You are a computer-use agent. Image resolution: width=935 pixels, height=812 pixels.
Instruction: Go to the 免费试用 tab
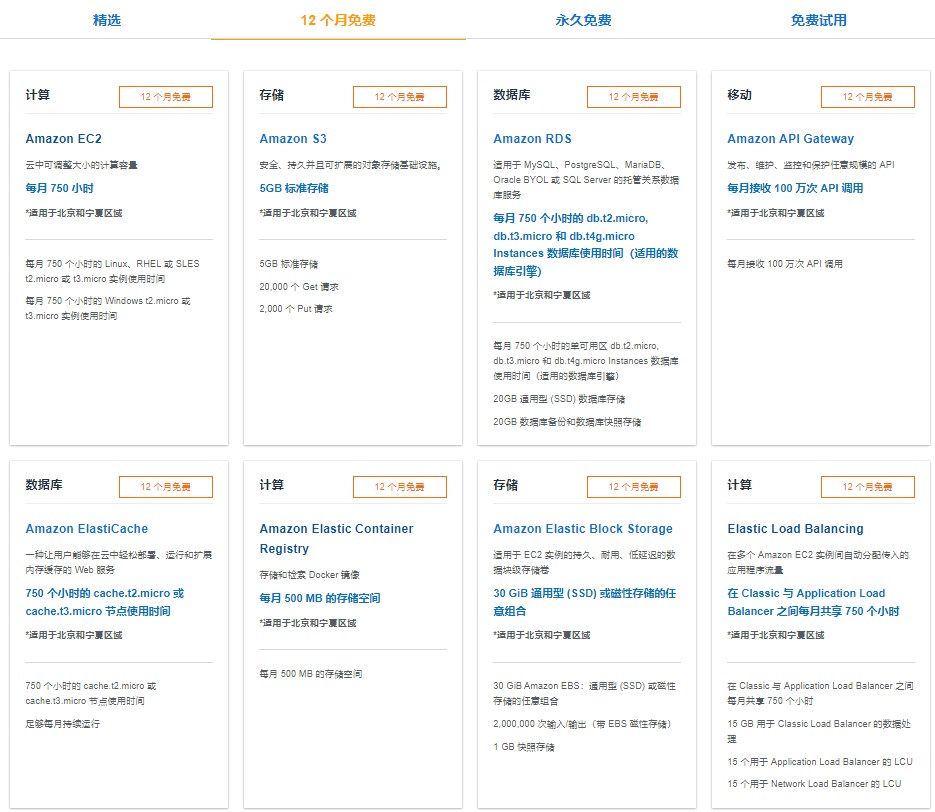[x=819, y=20]
